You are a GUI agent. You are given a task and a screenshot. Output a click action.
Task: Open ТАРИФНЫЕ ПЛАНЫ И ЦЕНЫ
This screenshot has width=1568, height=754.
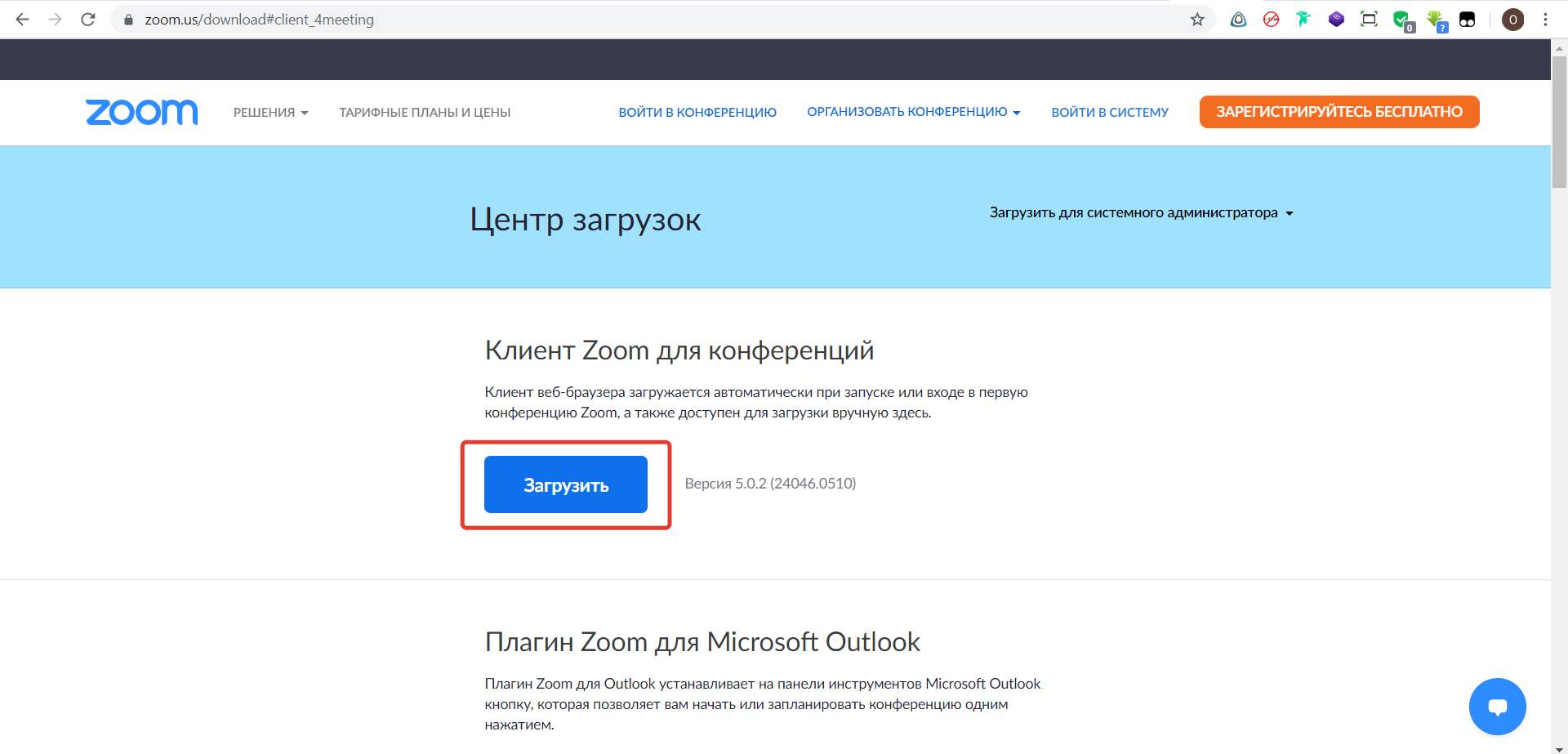(425, 113)
